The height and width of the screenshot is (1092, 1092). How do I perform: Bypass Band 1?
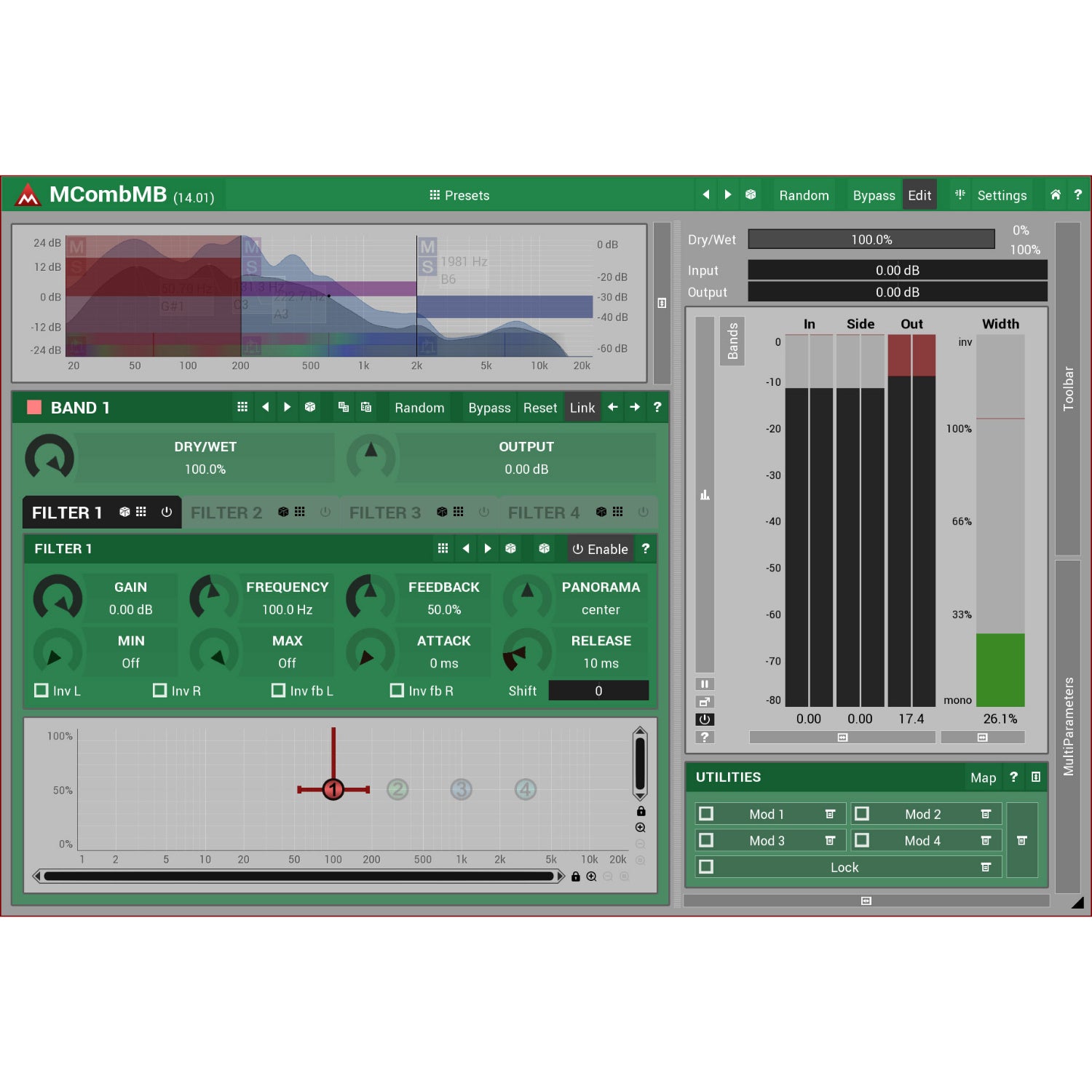(489, 408)
